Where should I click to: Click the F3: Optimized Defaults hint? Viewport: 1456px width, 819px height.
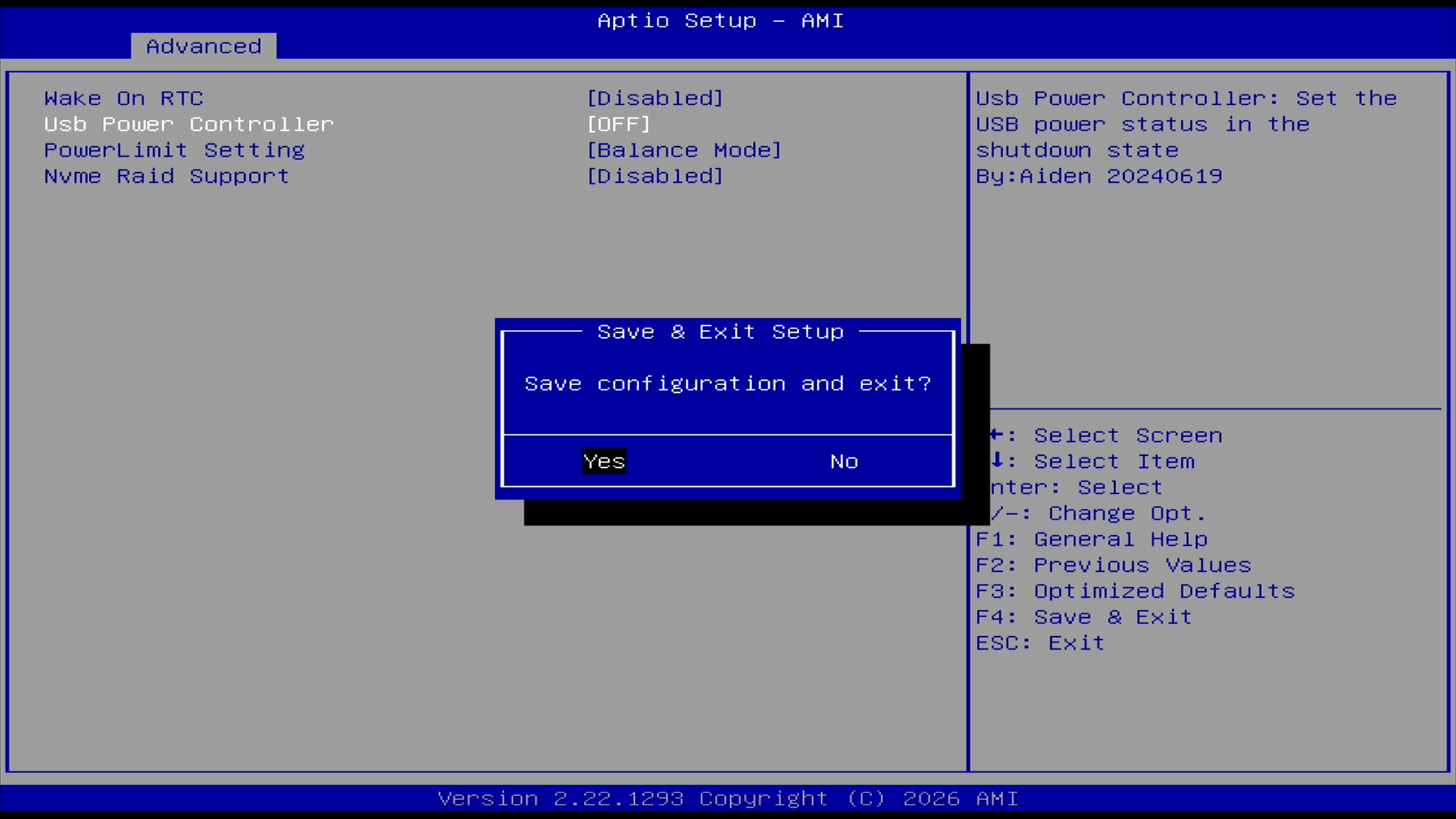1135,591
